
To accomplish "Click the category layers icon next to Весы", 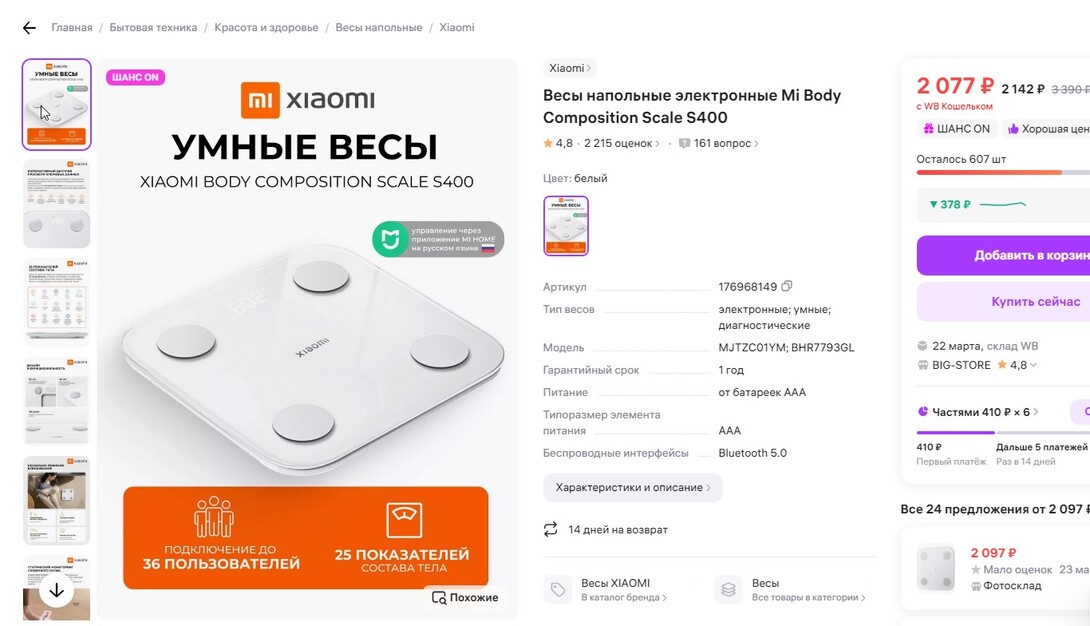I will (x=728, y=590).
